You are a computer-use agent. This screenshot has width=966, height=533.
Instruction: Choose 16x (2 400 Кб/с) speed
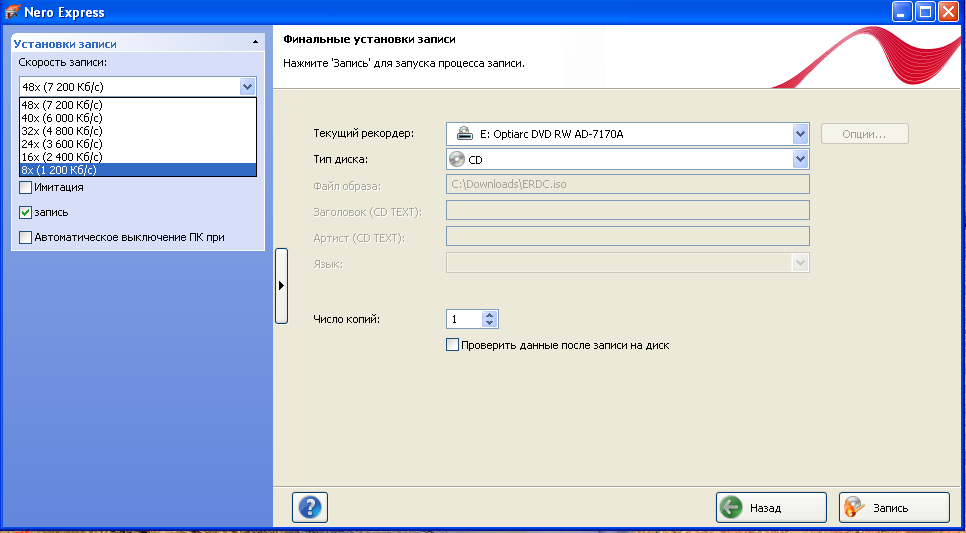tap(138, 157)
